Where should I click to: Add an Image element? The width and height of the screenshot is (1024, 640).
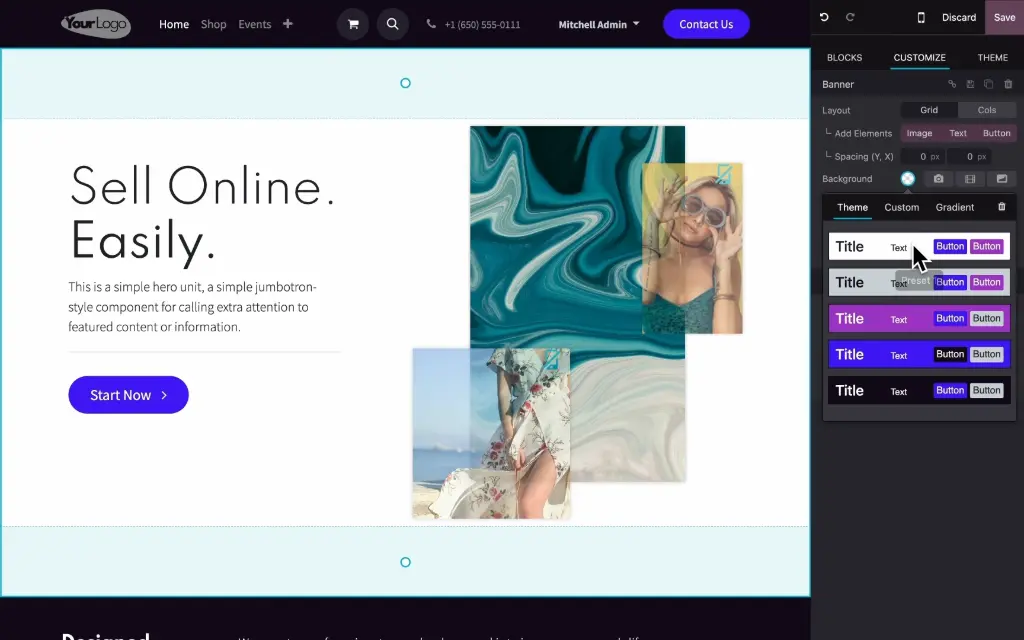pyautogui.click(x=919, y=133)
